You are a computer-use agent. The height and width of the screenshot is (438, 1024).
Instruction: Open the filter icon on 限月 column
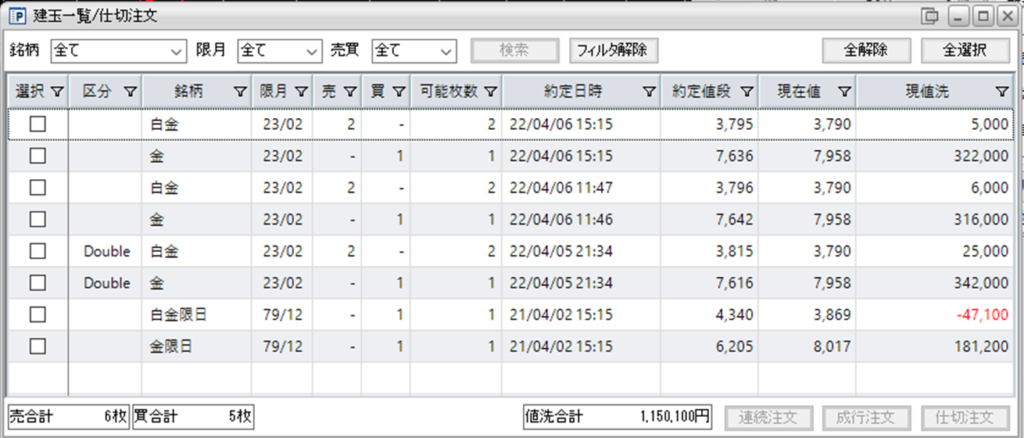(x=301, y=93)
